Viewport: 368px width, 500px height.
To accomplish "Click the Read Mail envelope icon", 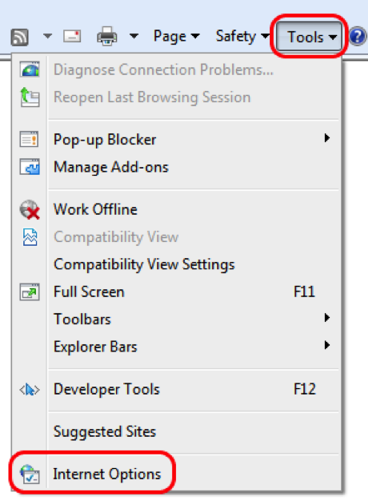I will [72, 36].
